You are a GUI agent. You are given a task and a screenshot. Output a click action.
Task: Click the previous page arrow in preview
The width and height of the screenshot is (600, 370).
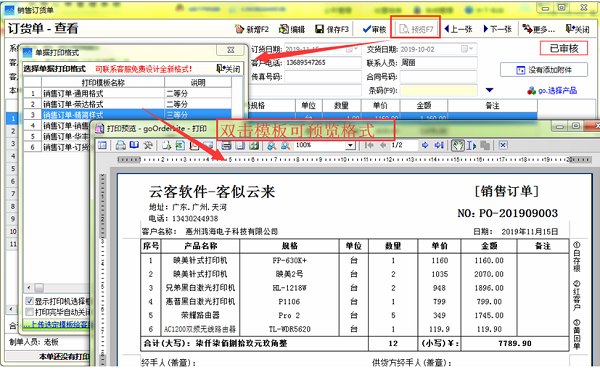pyautogui.click(x=383, y=145)
